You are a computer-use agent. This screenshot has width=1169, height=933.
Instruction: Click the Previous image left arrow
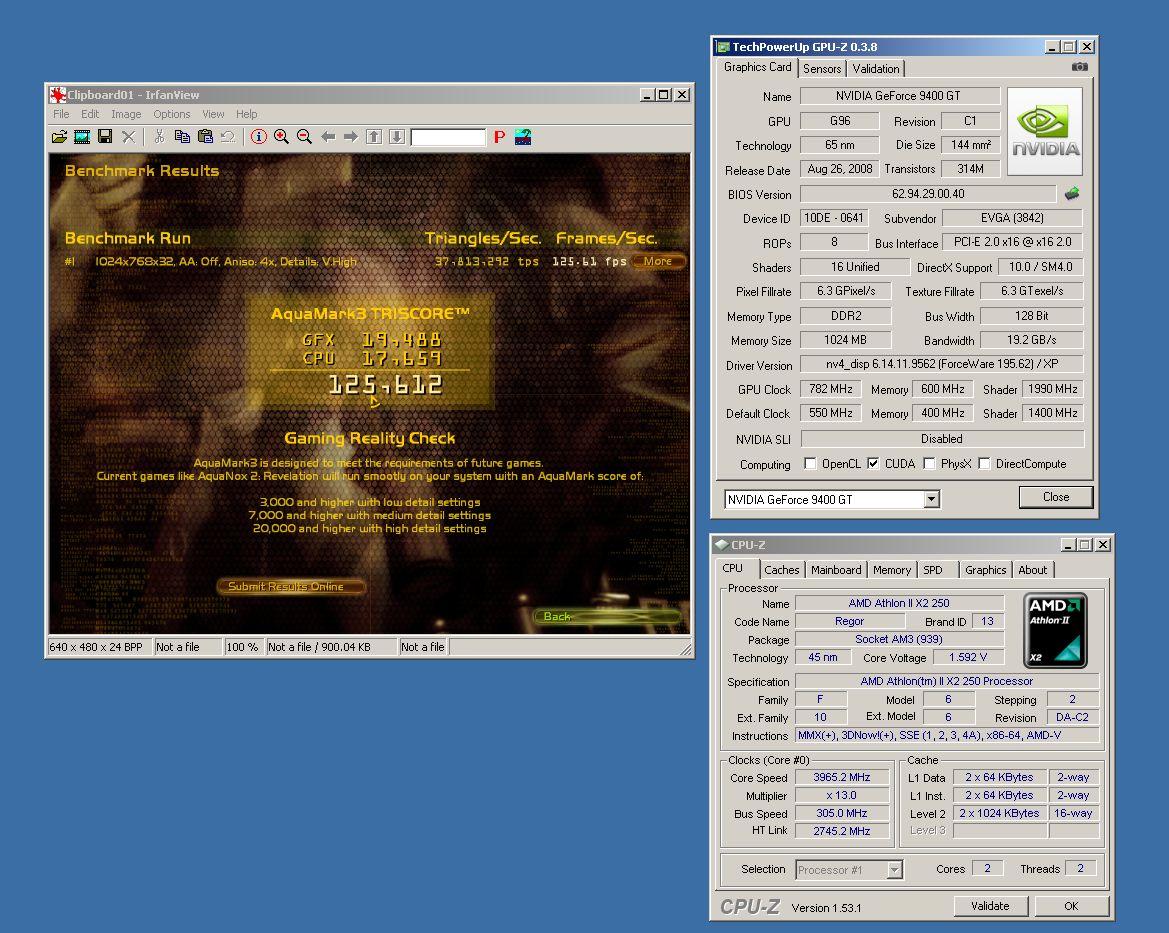click(328, 136)
